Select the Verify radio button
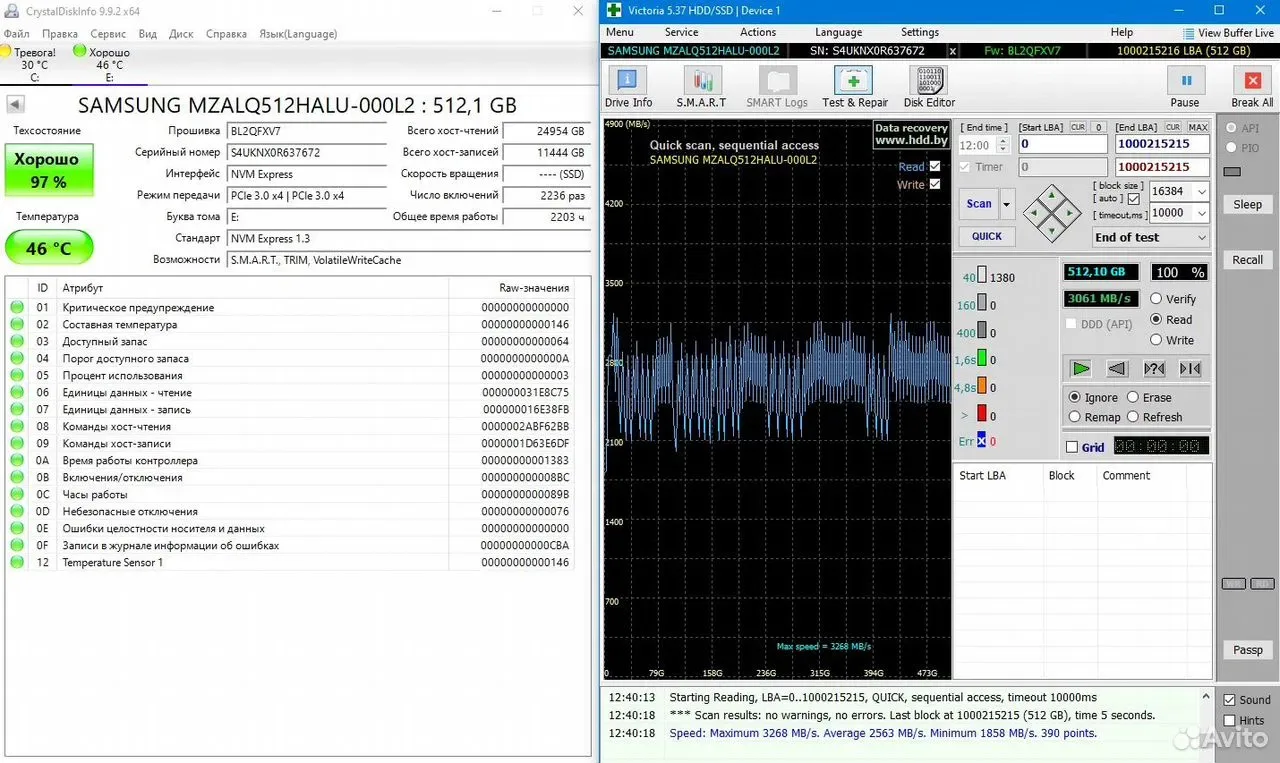The image size is (1280, 763). pos(1156,299)
